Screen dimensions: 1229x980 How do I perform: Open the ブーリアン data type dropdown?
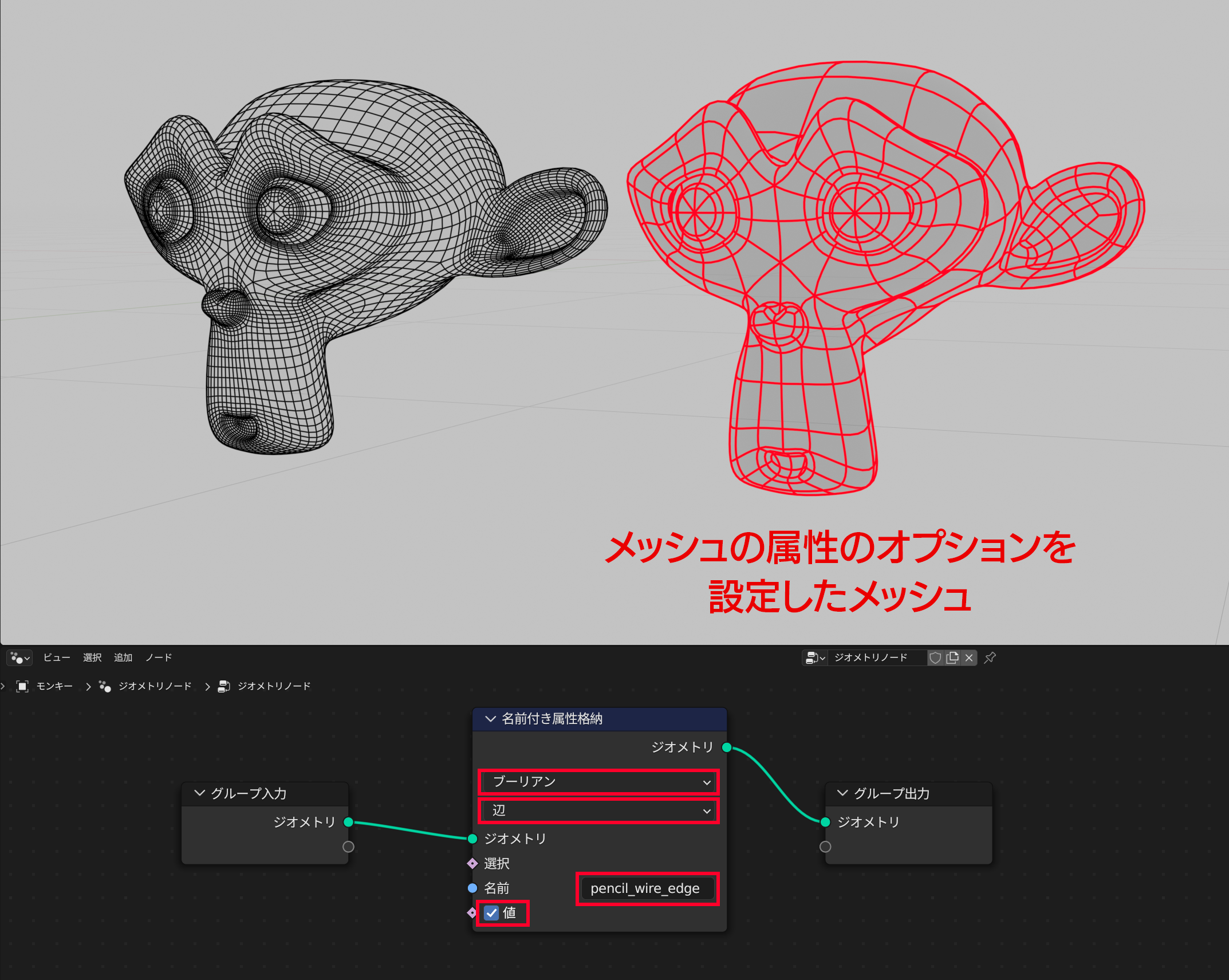click(599, 782)
